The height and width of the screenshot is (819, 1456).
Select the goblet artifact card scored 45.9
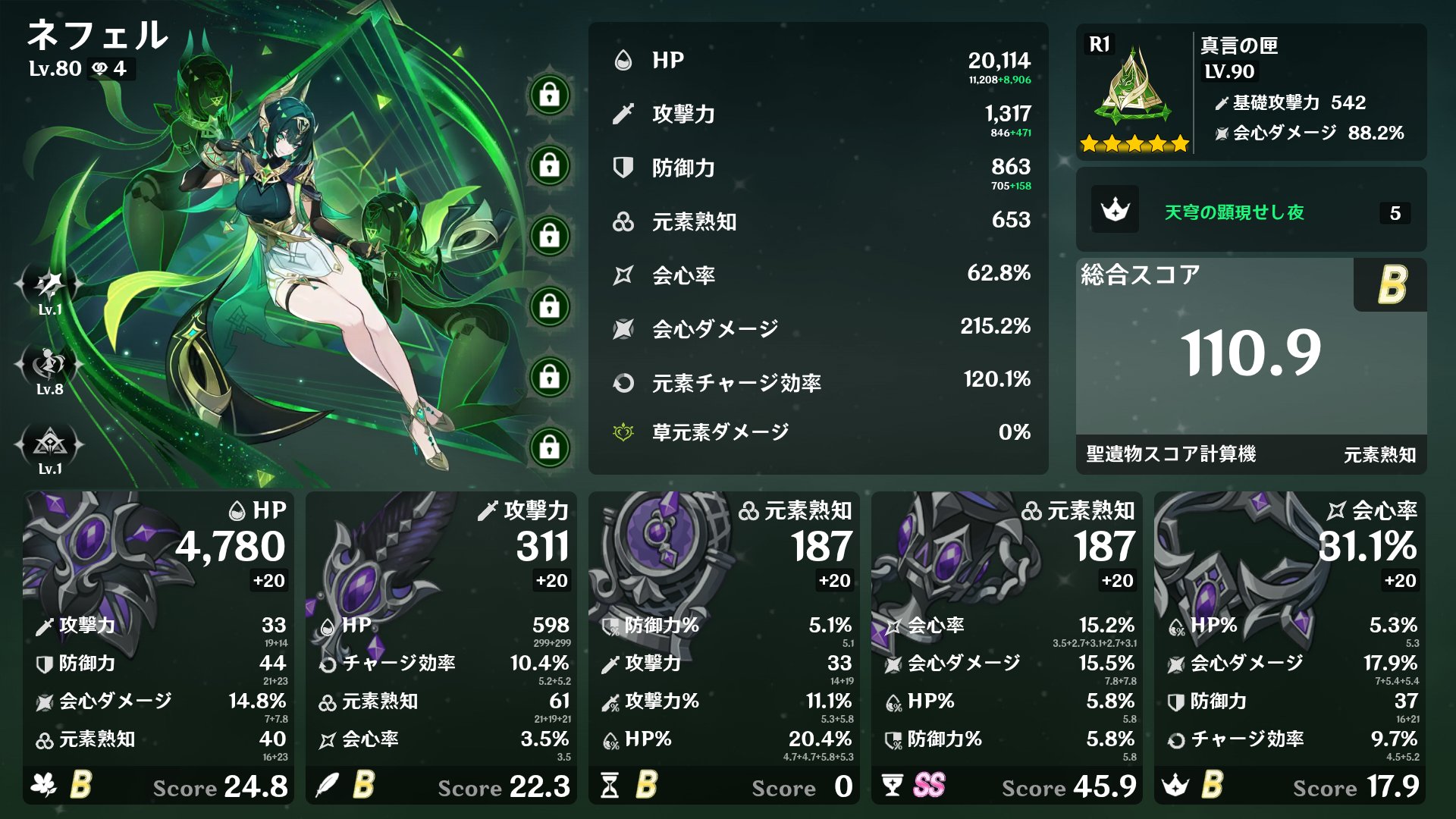(1006, 648)
